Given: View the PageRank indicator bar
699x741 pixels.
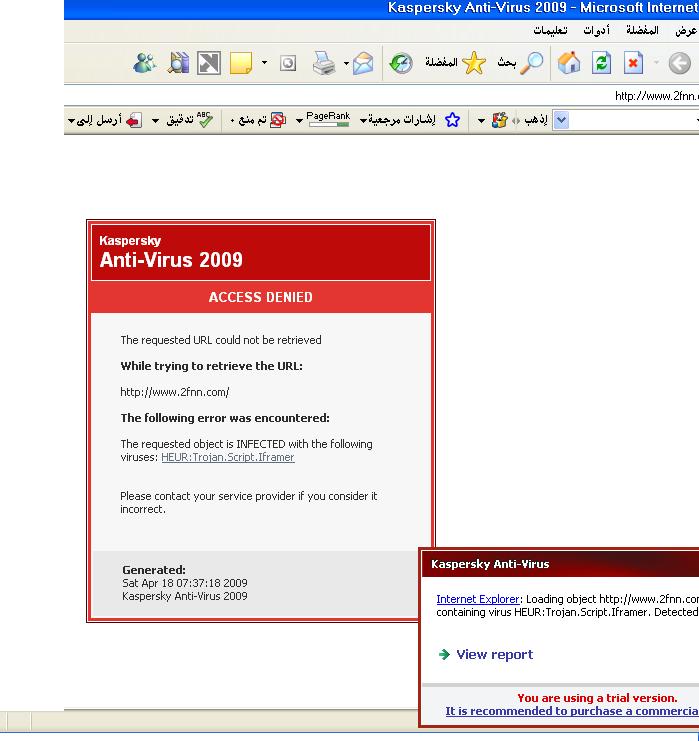Looking at the screenshot, I should coord(328,120).
